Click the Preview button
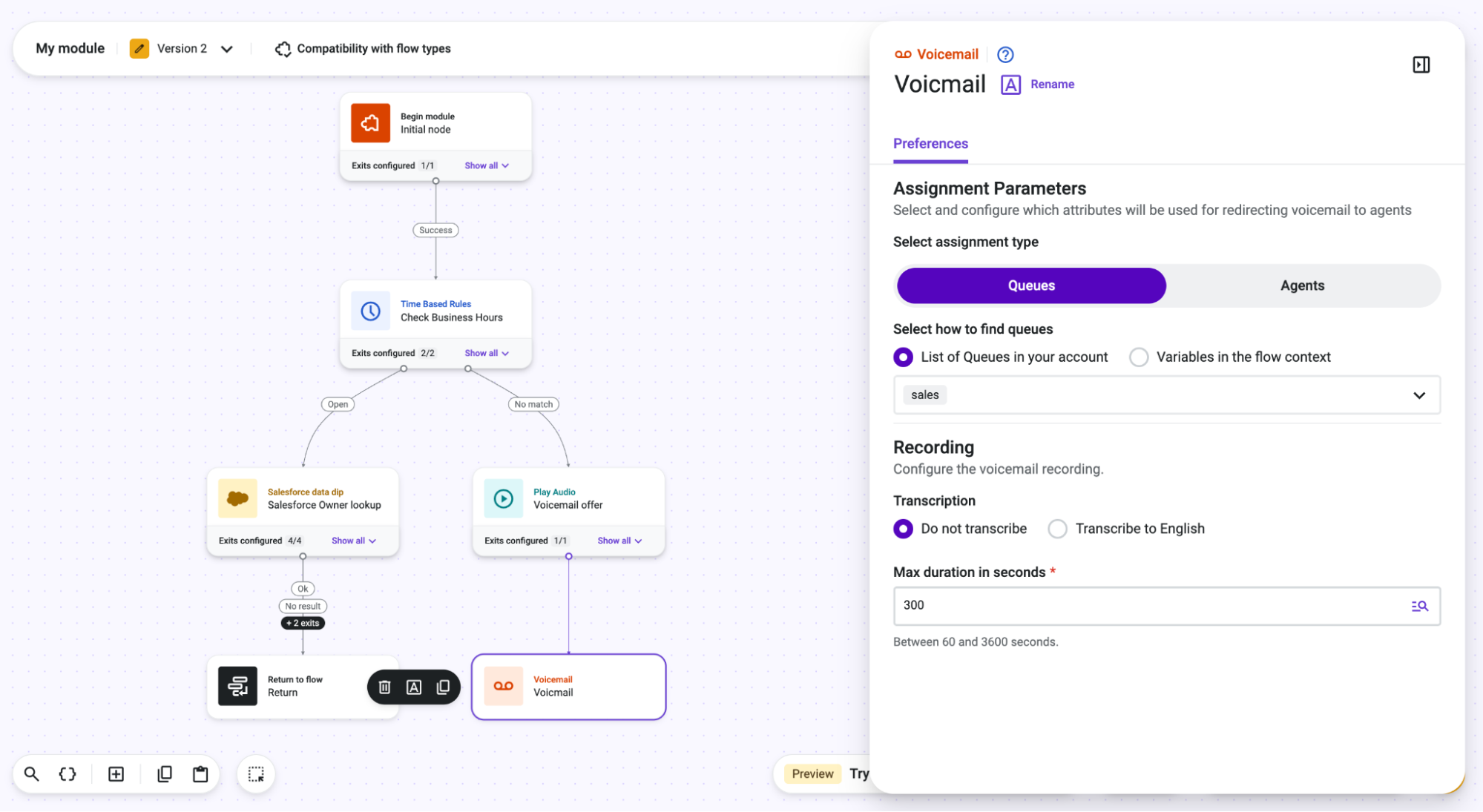 812,774
